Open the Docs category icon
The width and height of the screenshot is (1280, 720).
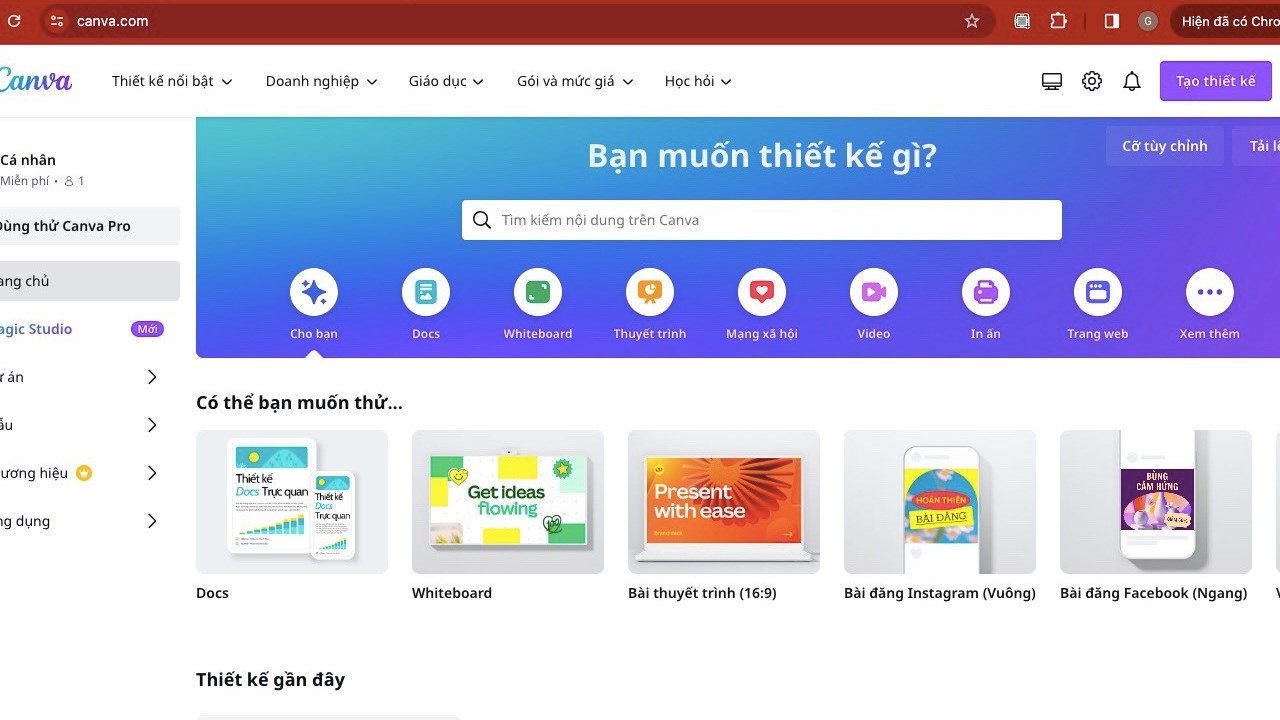click(426, 292)
